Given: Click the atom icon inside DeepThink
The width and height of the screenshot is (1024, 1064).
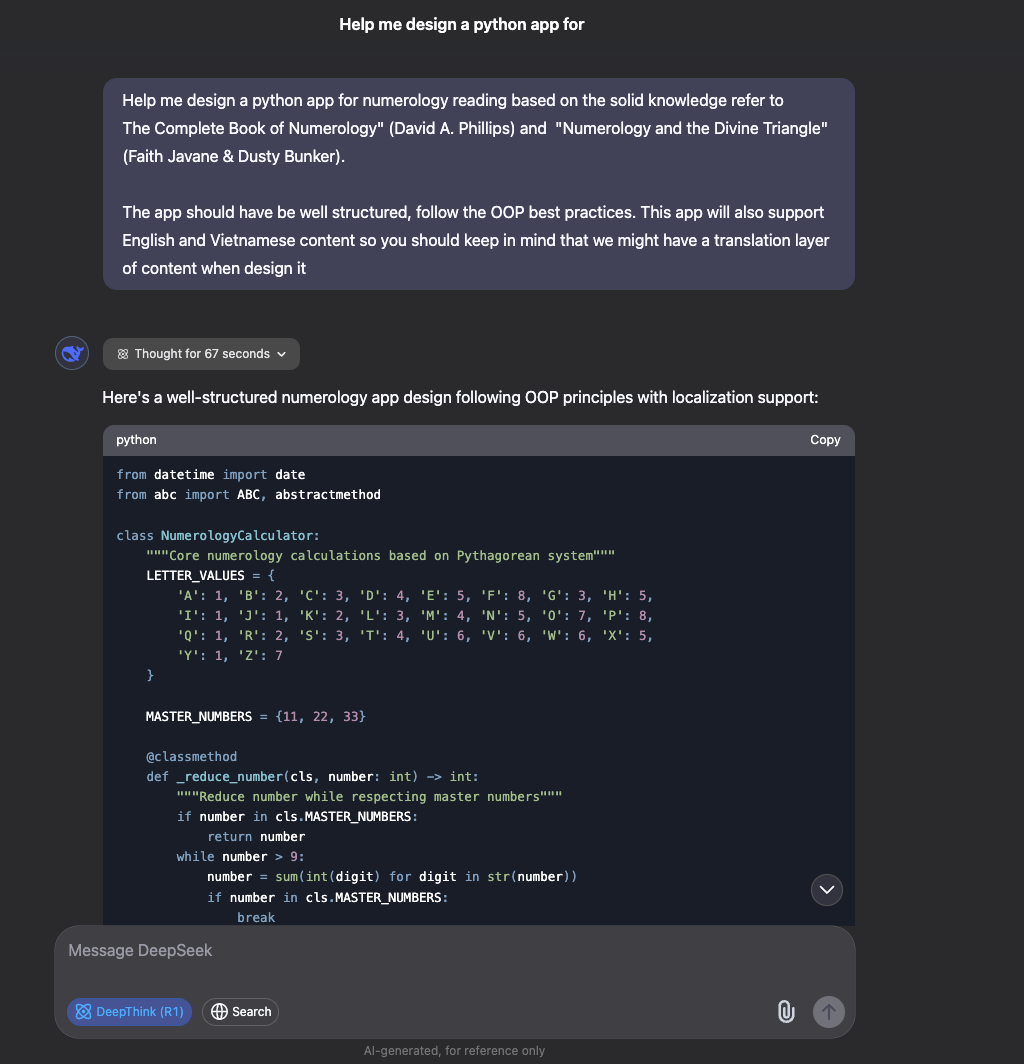Looking at the screenshot, I should tap(83, 1012).
